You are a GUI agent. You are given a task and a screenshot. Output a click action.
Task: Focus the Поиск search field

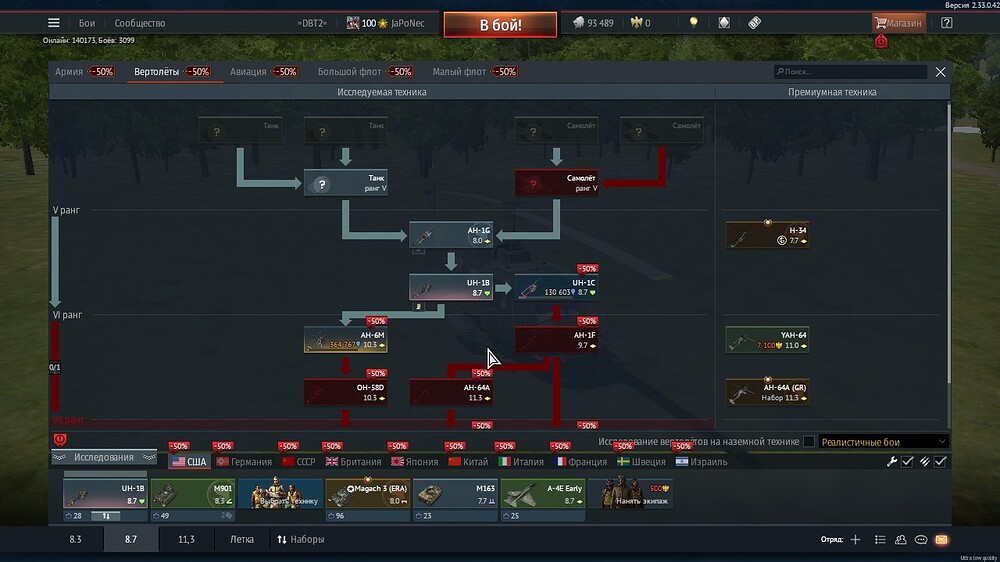[850, 71]
